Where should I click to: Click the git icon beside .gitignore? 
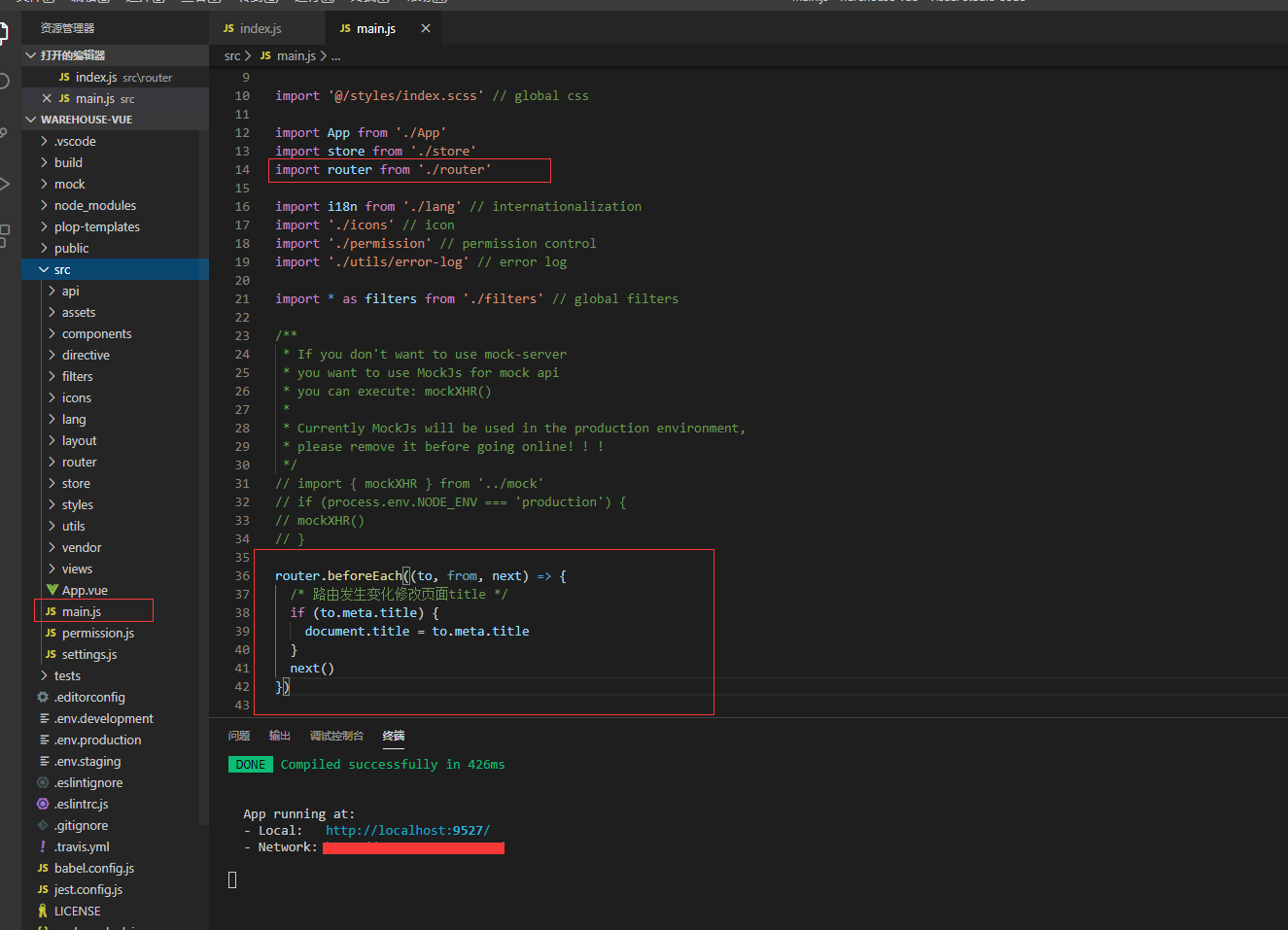[x=43, y=825]
